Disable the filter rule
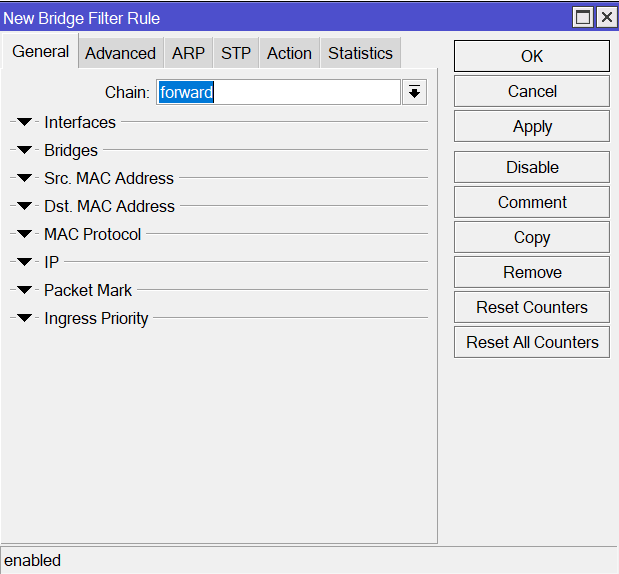The height and width of the screenshot is (574, 619). click(x=532, y=167)
